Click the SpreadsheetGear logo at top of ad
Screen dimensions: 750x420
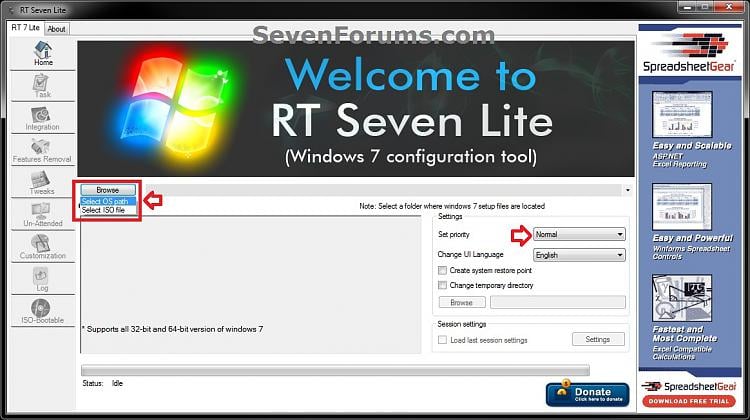pyautogui.click(x=689, y=53)
